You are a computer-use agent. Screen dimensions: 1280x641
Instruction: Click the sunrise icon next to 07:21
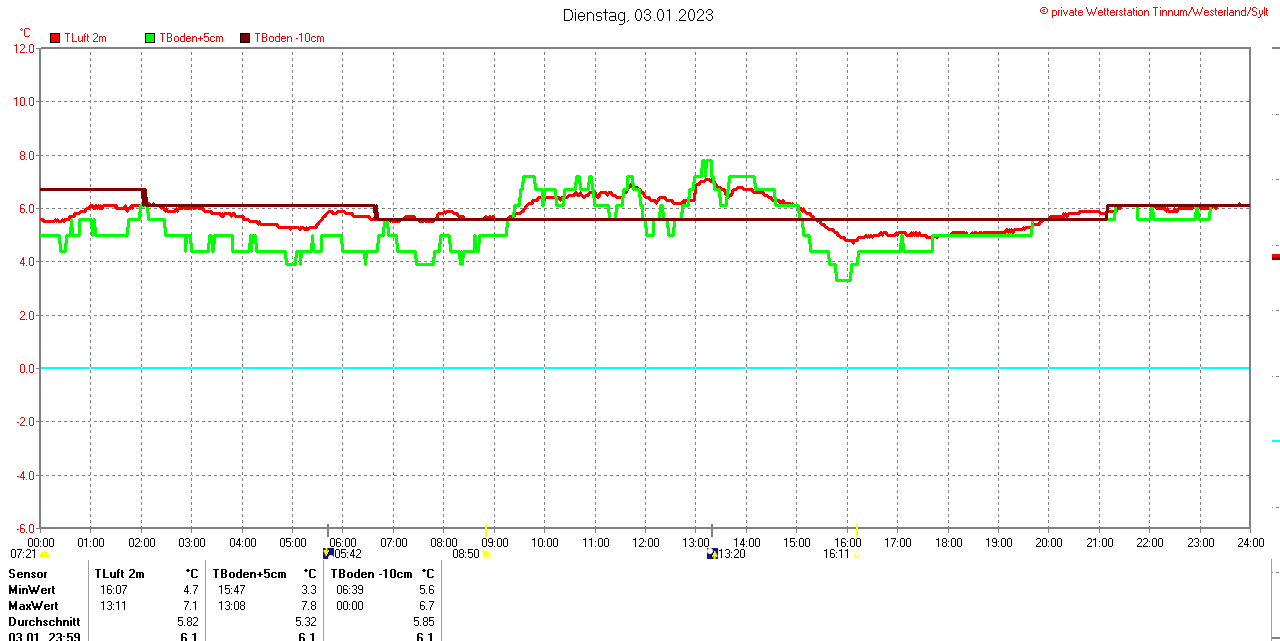click(x=44, y=554)
